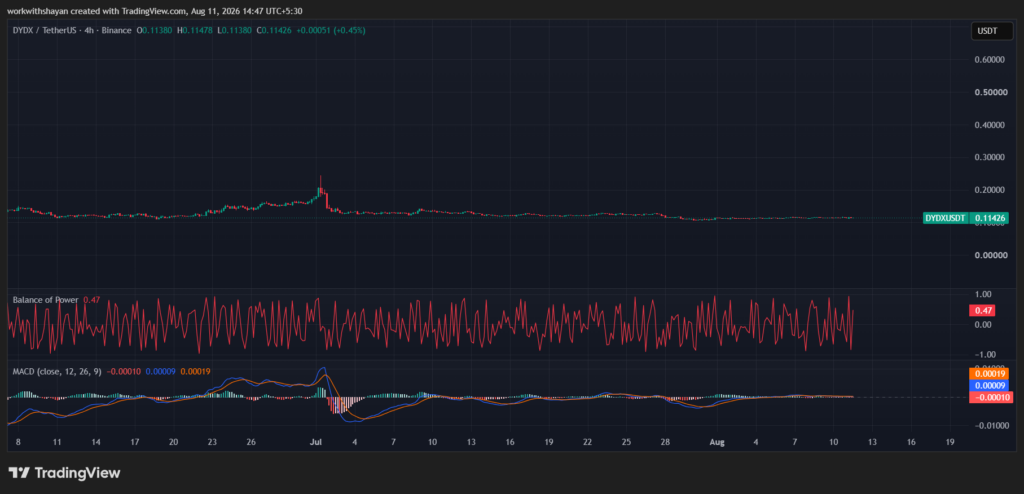Click the +0.00051 (+0.45%) change value
Screen dimensions: 1024x494
(x=330, y=30)
